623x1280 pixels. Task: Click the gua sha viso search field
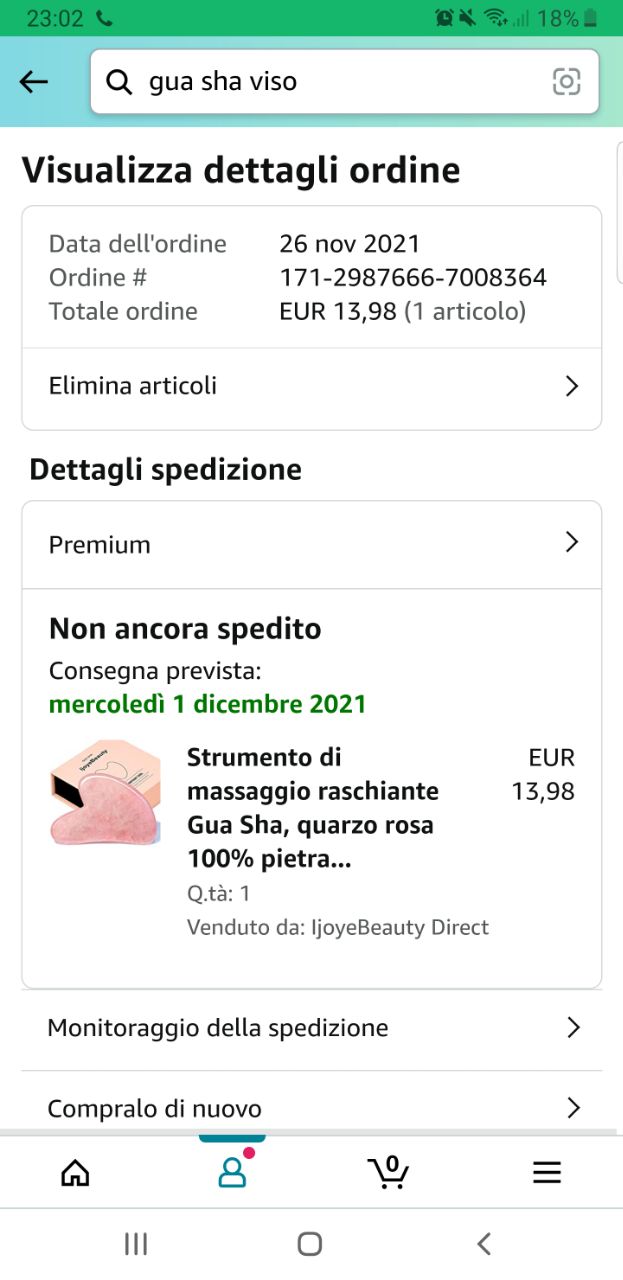[344, 82]
